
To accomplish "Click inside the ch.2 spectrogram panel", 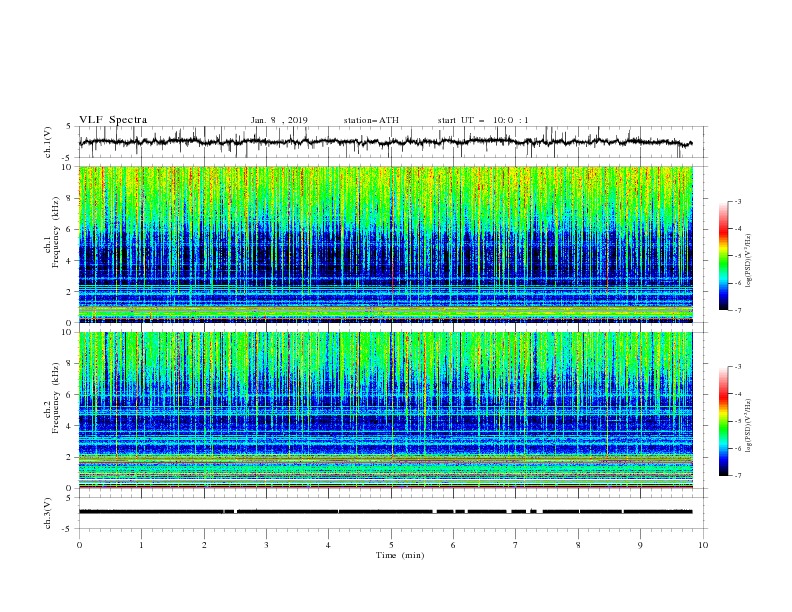I will (386, 410).
